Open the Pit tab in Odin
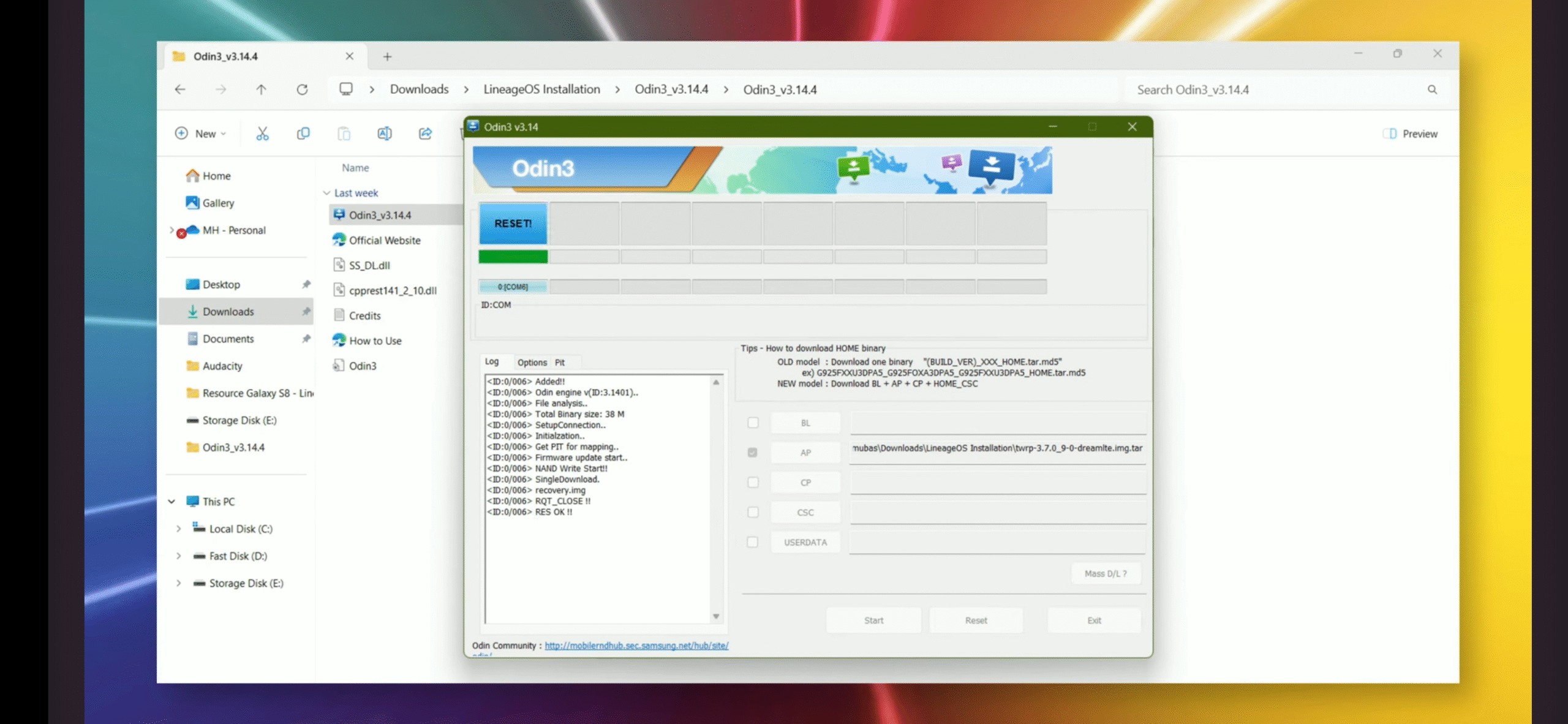This screenshot has height=724, width=1568. [x=560, y=363]
